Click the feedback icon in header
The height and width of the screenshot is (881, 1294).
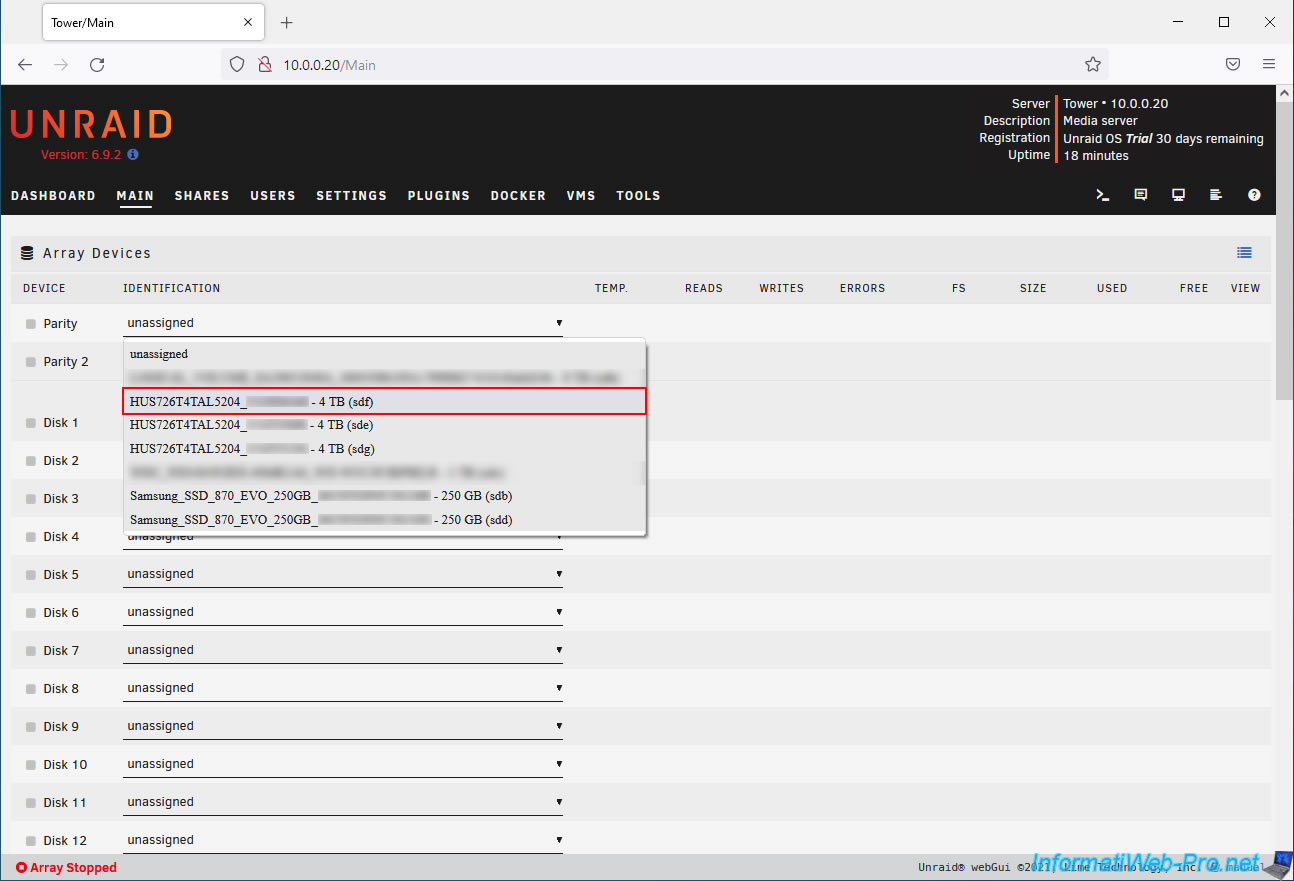tap(1141, 195)
